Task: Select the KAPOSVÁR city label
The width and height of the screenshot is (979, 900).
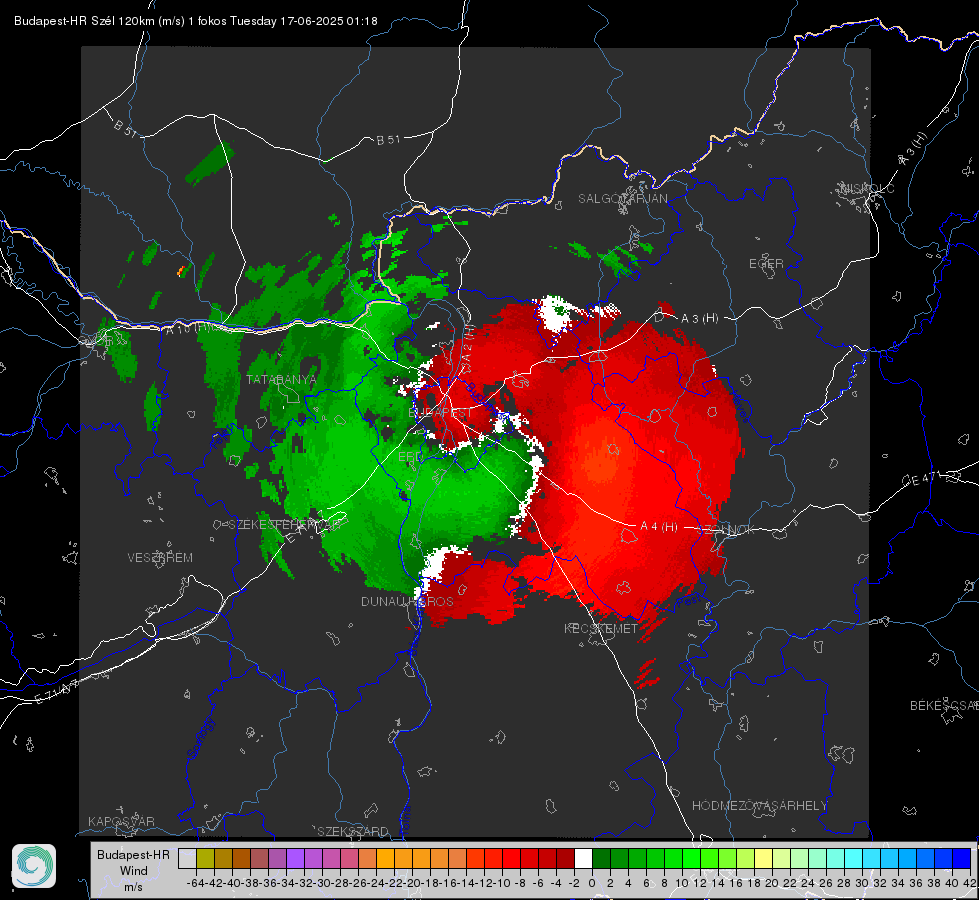Action: 121,821
